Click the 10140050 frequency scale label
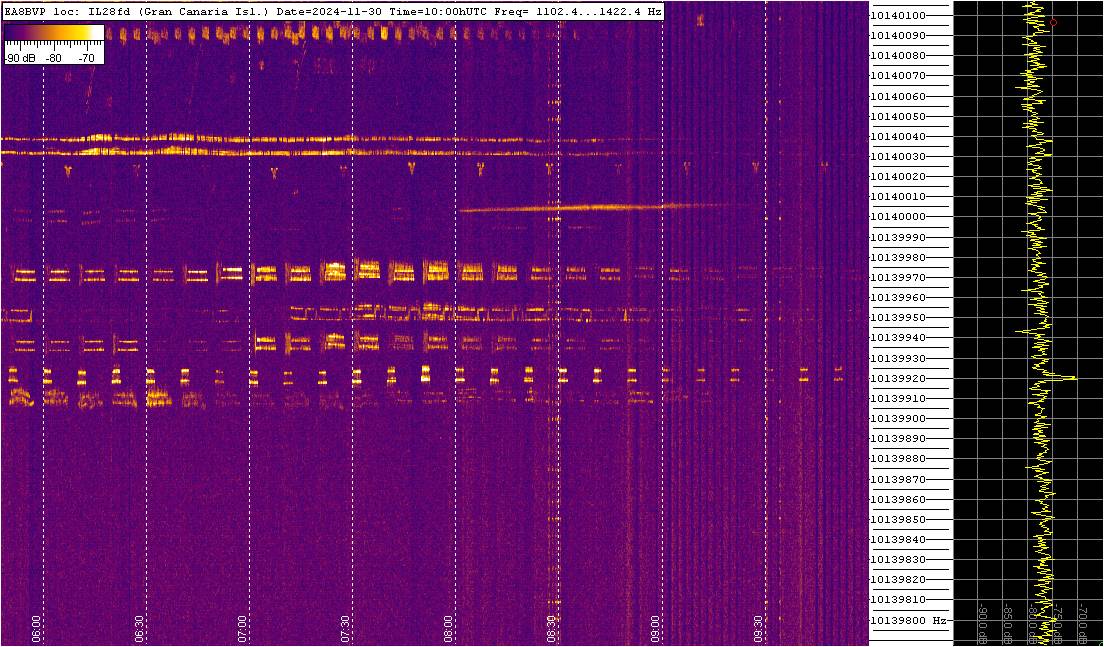The image size is (1104, 647). click(898, 116)
